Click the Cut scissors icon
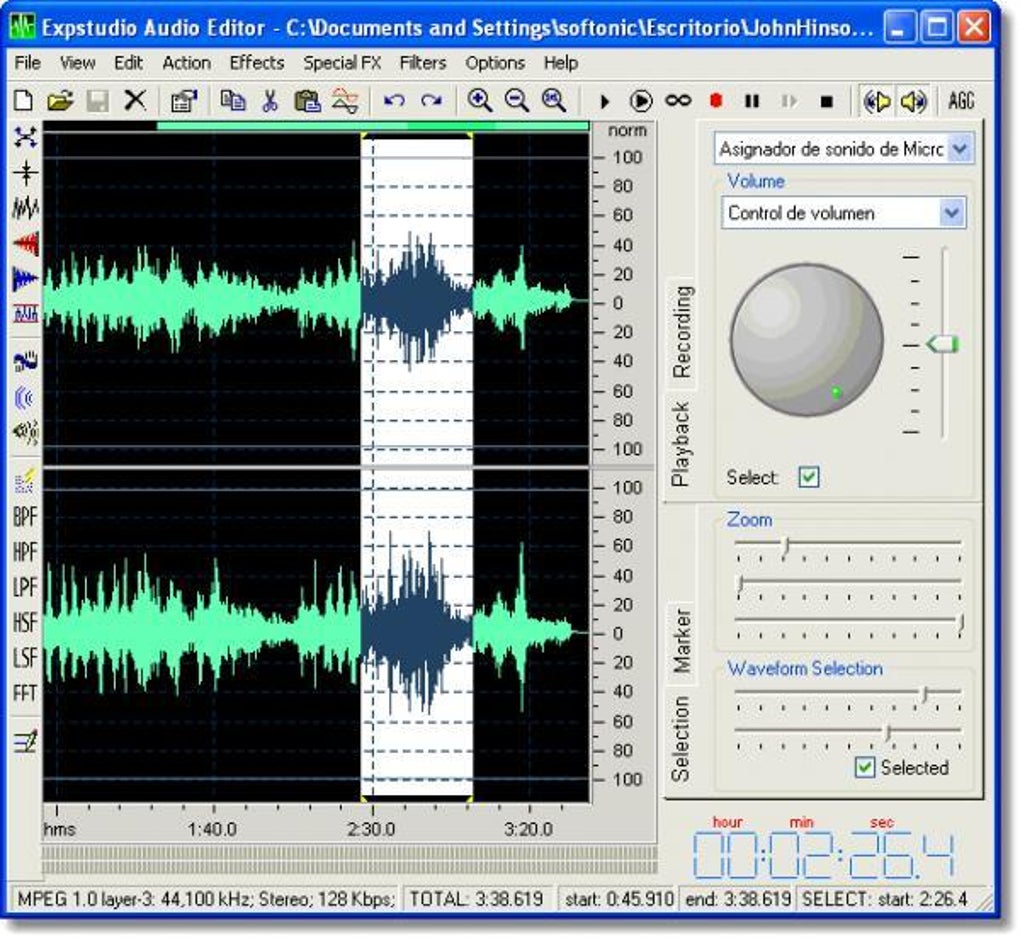 point(270,101)
